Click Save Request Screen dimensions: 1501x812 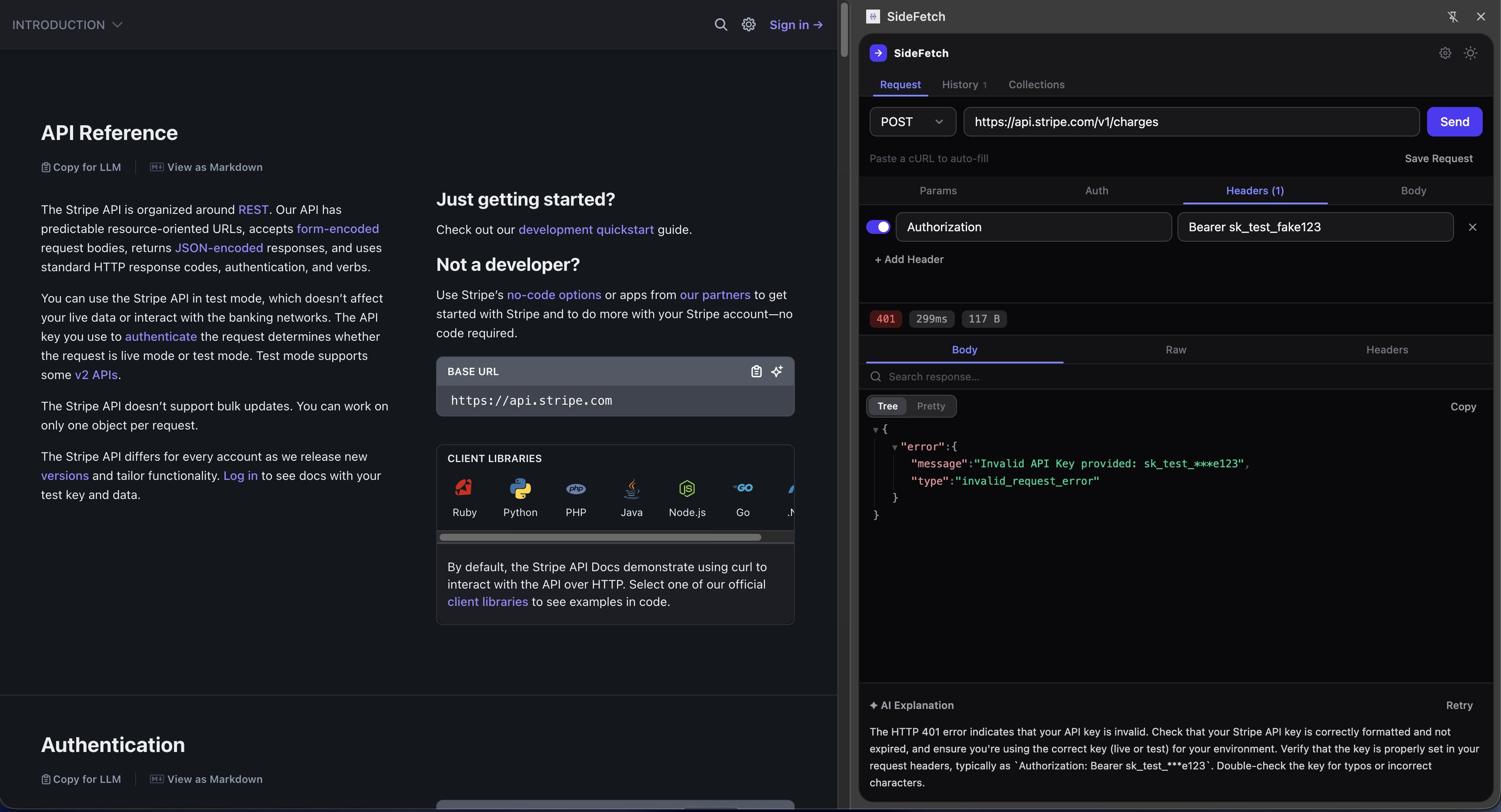pos(1438,158)
